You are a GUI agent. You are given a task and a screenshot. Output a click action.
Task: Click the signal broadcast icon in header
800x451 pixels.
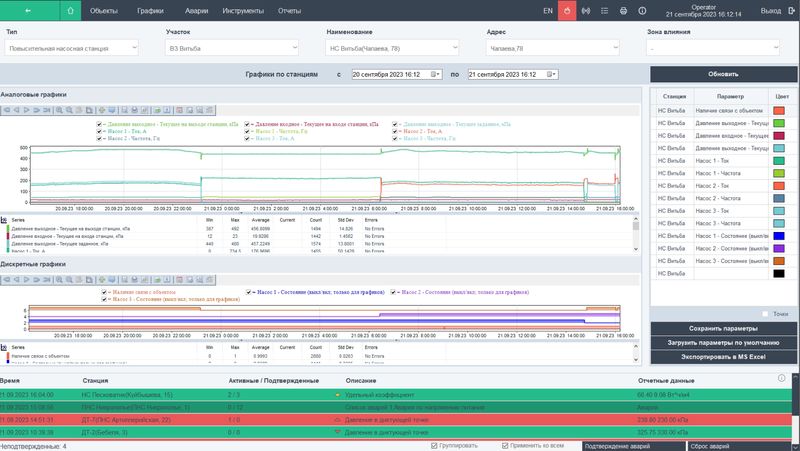pos(586,11)
